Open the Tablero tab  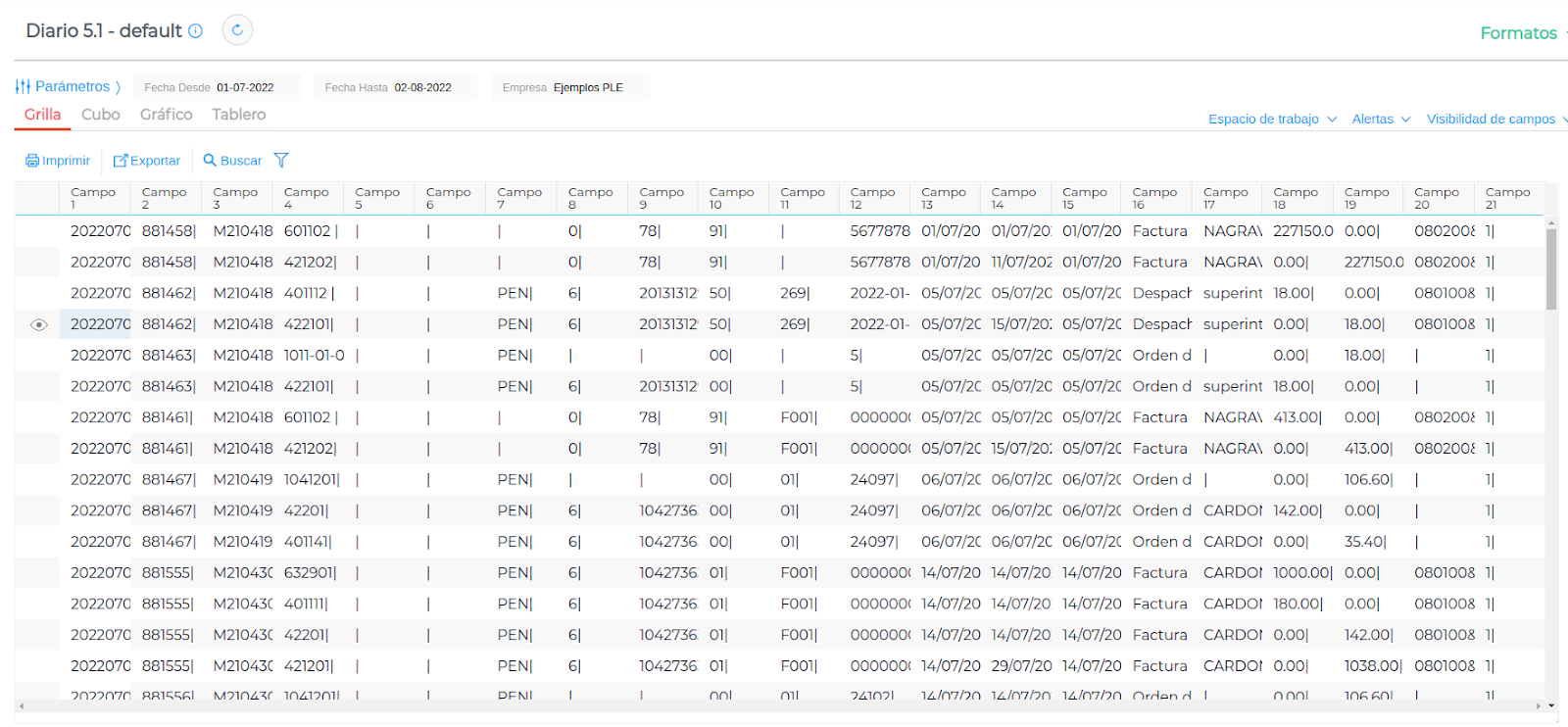pyautogui.click(x=239, y=115)
